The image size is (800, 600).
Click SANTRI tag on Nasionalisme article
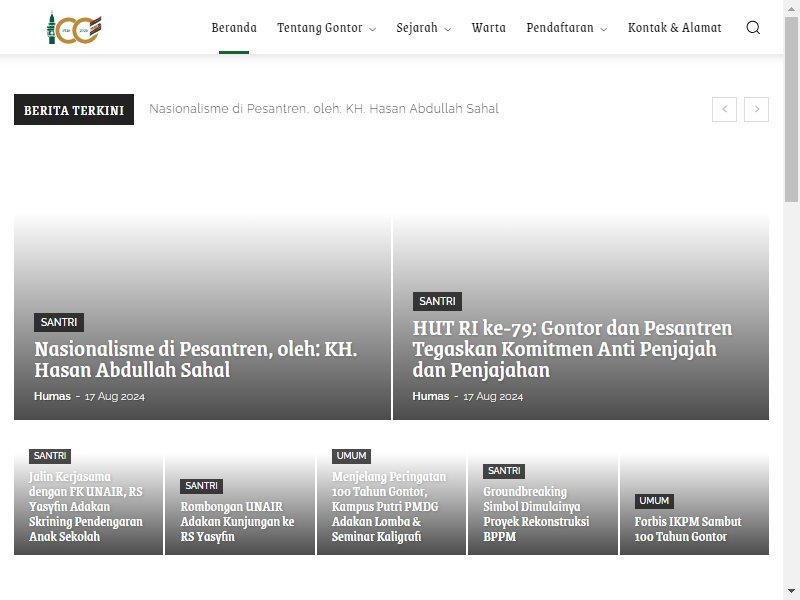coord(59,322)
